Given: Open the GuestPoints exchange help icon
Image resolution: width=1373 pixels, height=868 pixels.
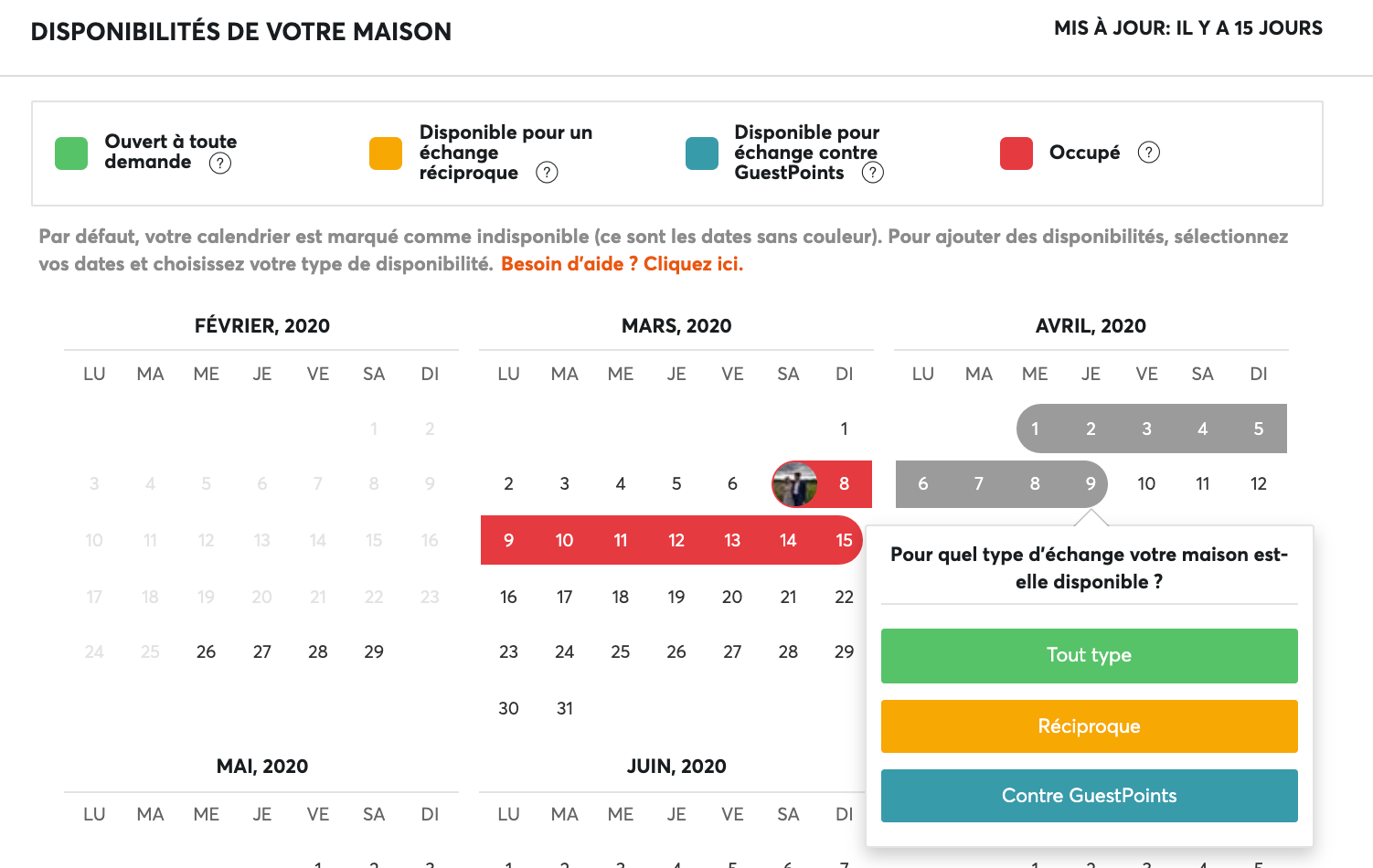Looking at the screenshot, I should coord(873,172).
